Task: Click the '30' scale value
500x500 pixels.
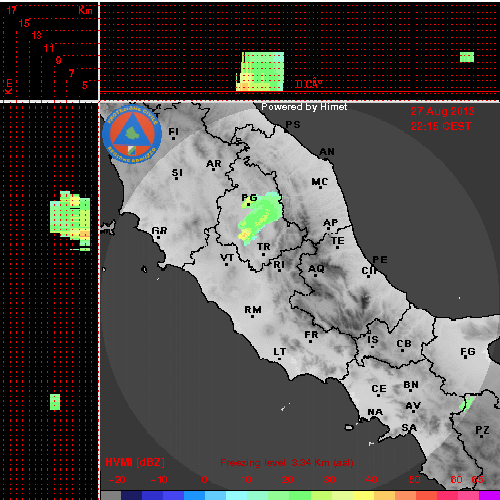Action: (329, 480)
